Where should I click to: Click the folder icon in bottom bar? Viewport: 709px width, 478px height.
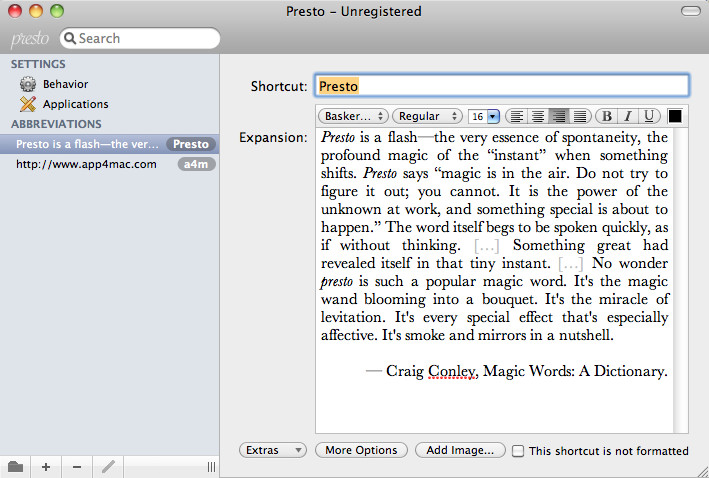tap(15, 467)
